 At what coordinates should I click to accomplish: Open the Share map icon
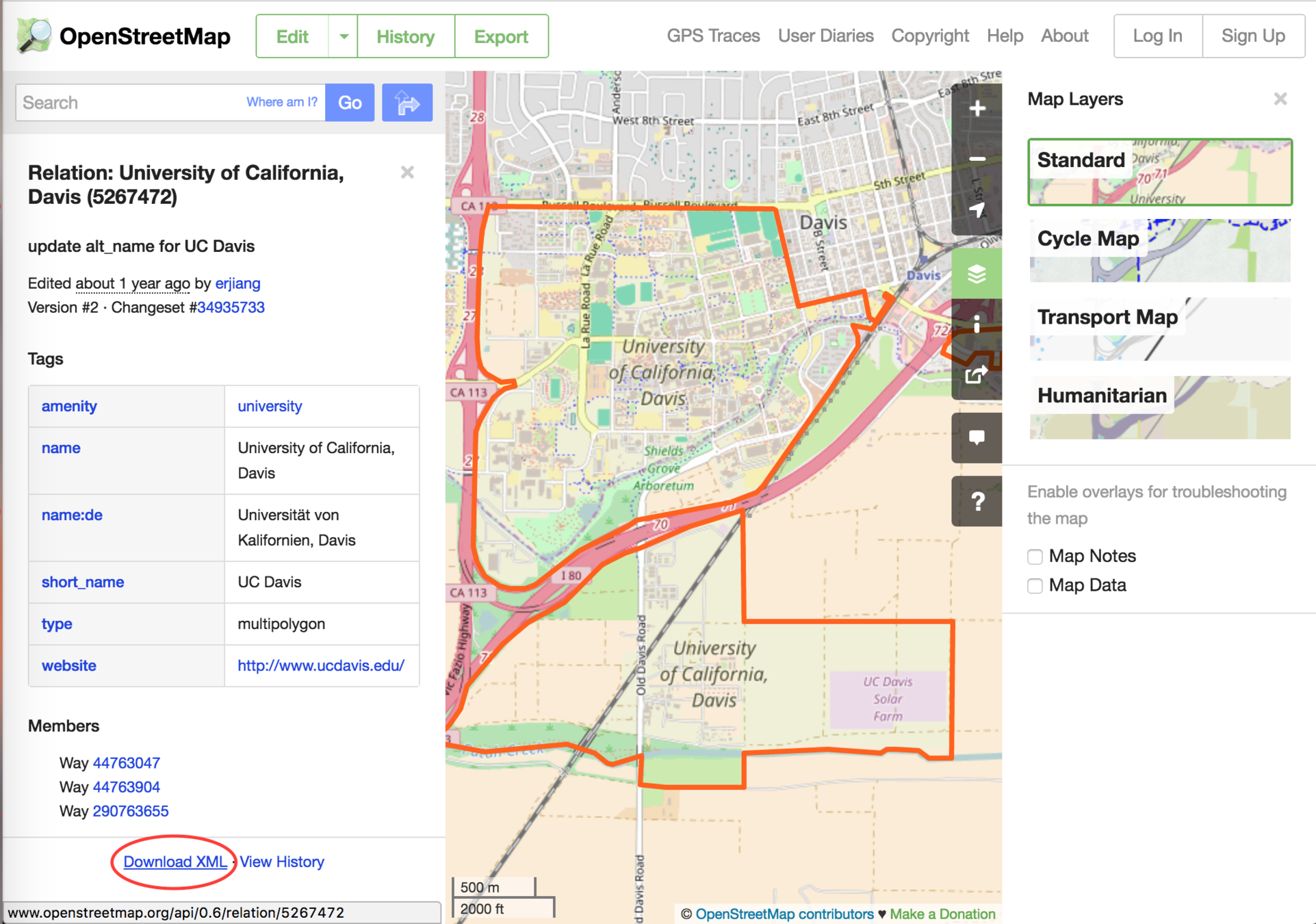(x=977, y=374)
